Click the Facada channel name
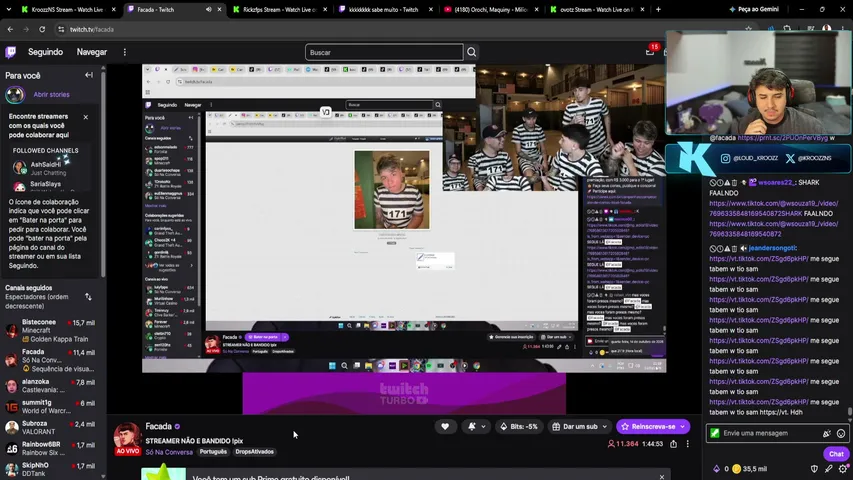 (158, 426)
